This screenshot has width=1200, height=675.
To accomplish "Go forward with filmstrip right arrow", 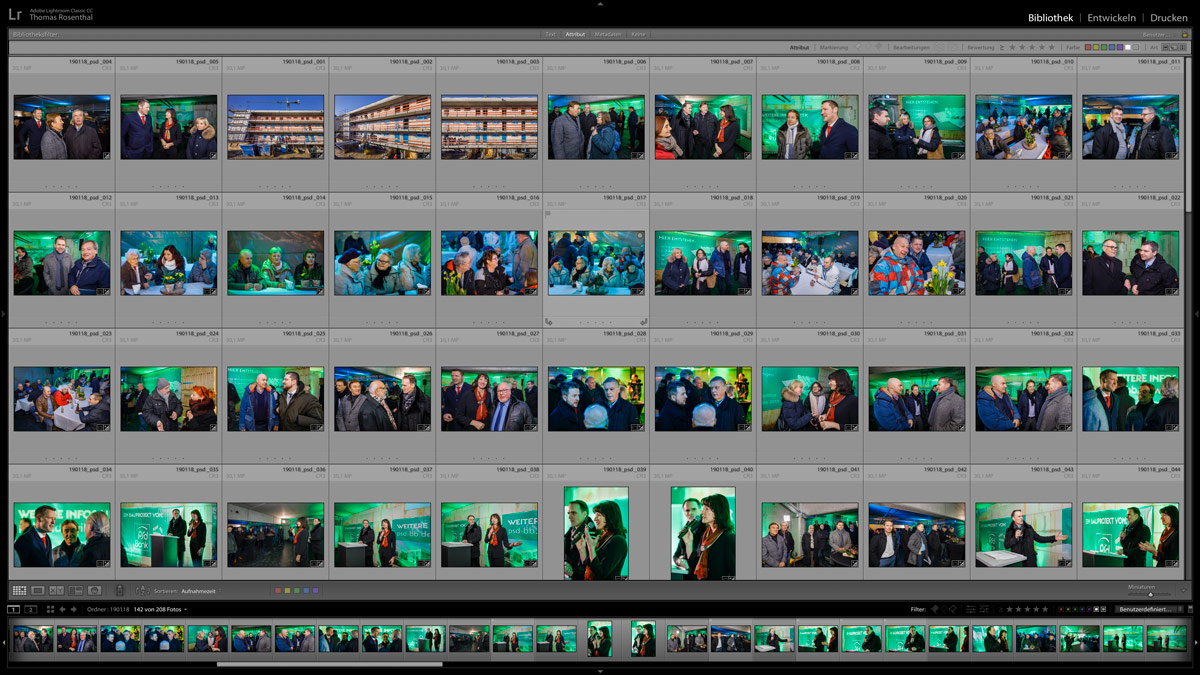I will 73,609.
